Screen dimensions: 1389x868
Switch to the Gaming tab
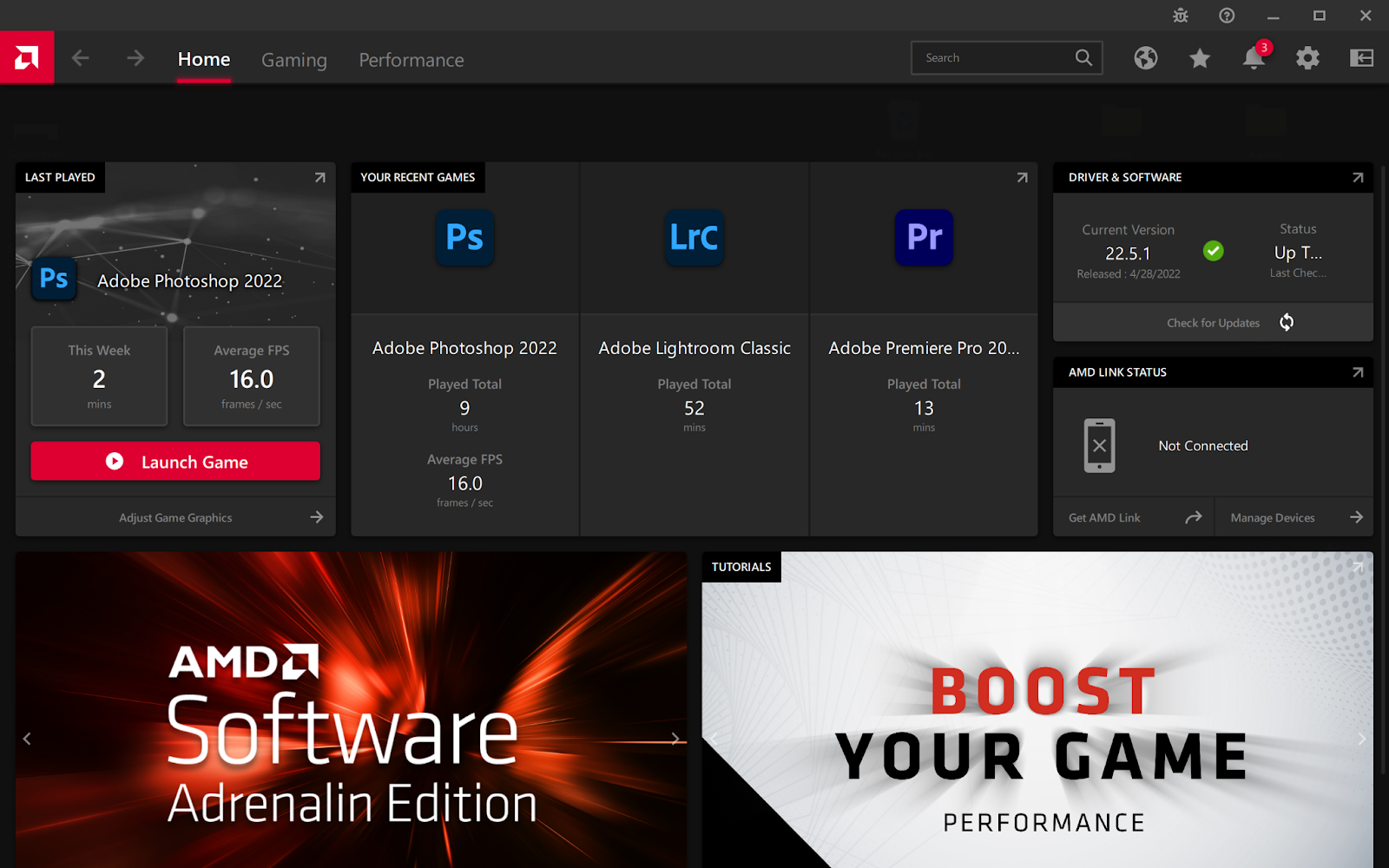click(294, 60)
